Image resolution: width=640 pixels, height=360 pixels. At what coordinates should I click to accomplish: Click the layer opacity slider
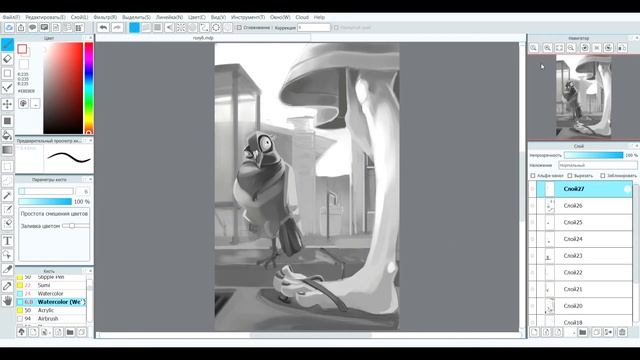[593, 155]
